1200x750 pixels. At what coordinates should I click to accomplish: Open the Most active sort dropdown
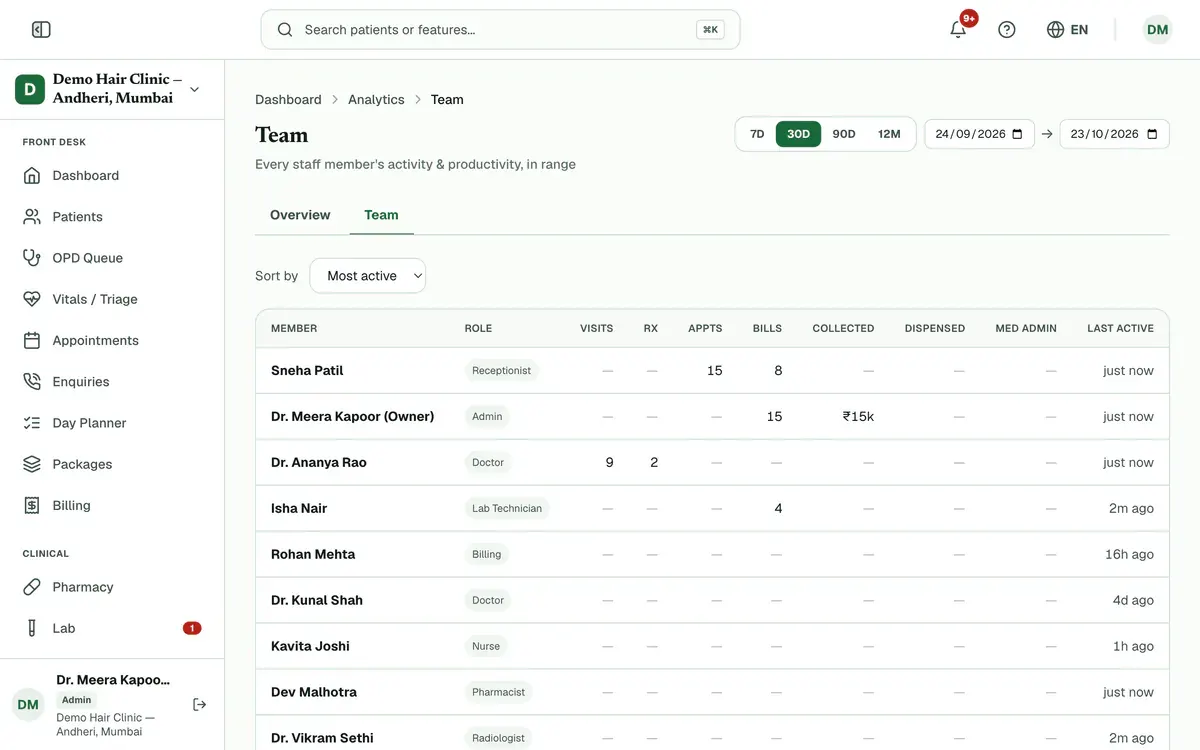click(368, 276)
